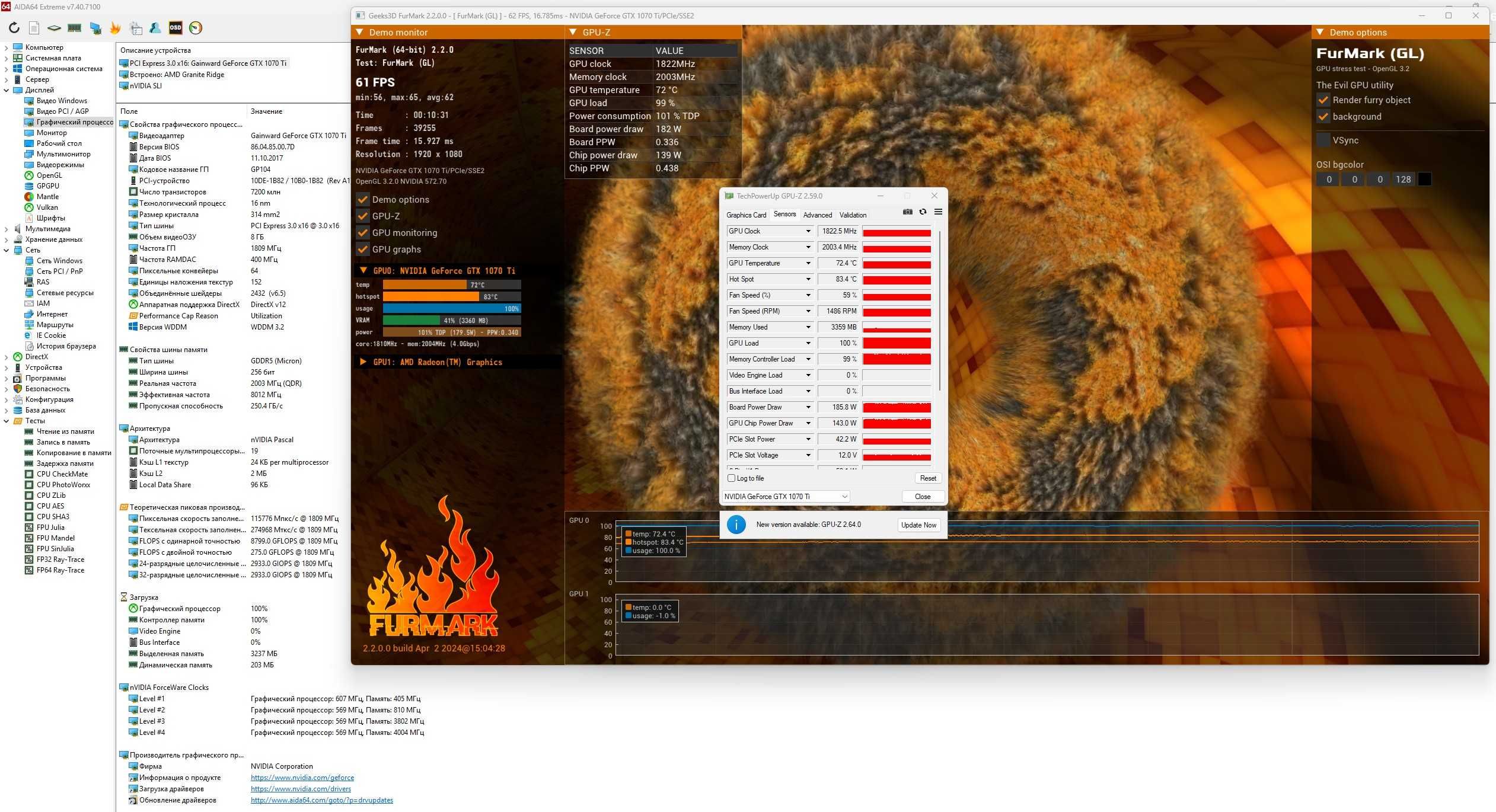Expand GPU1 AMD Radeon Graphics section

pos(363,362)
